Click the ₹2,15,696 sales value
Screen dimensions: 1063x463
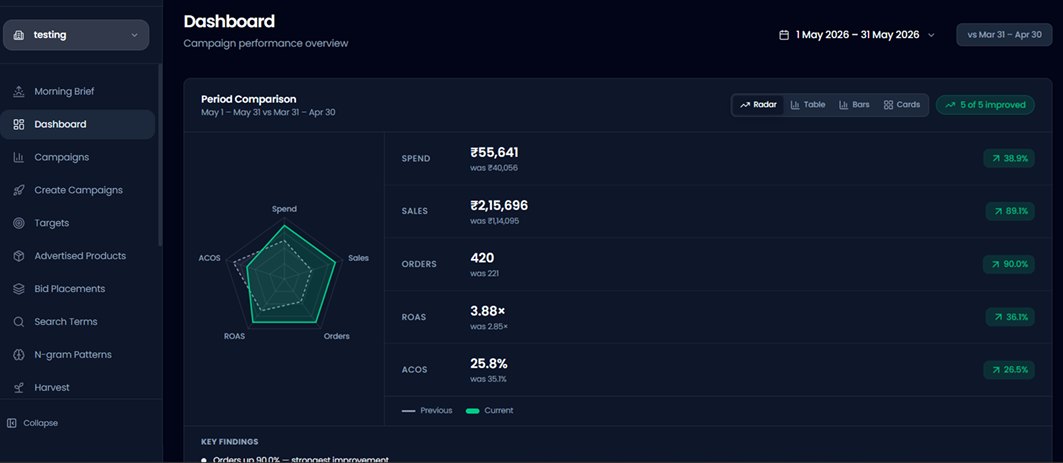(499, 205)
